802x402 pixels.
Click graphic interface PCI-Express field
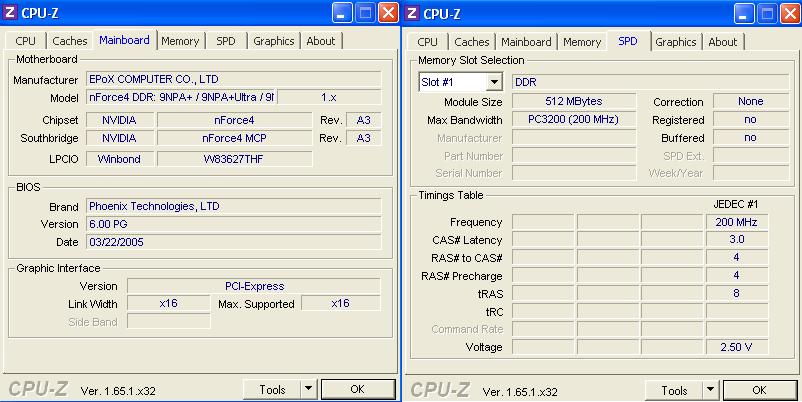(x=254, y=286)
